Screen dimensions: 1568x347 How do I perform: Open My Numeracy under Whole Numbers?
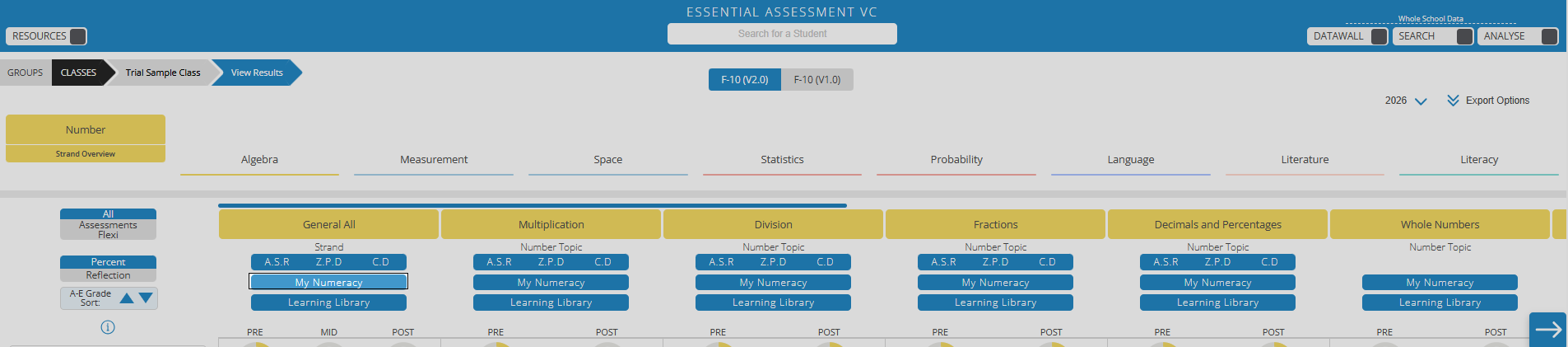coord(1440,282)
